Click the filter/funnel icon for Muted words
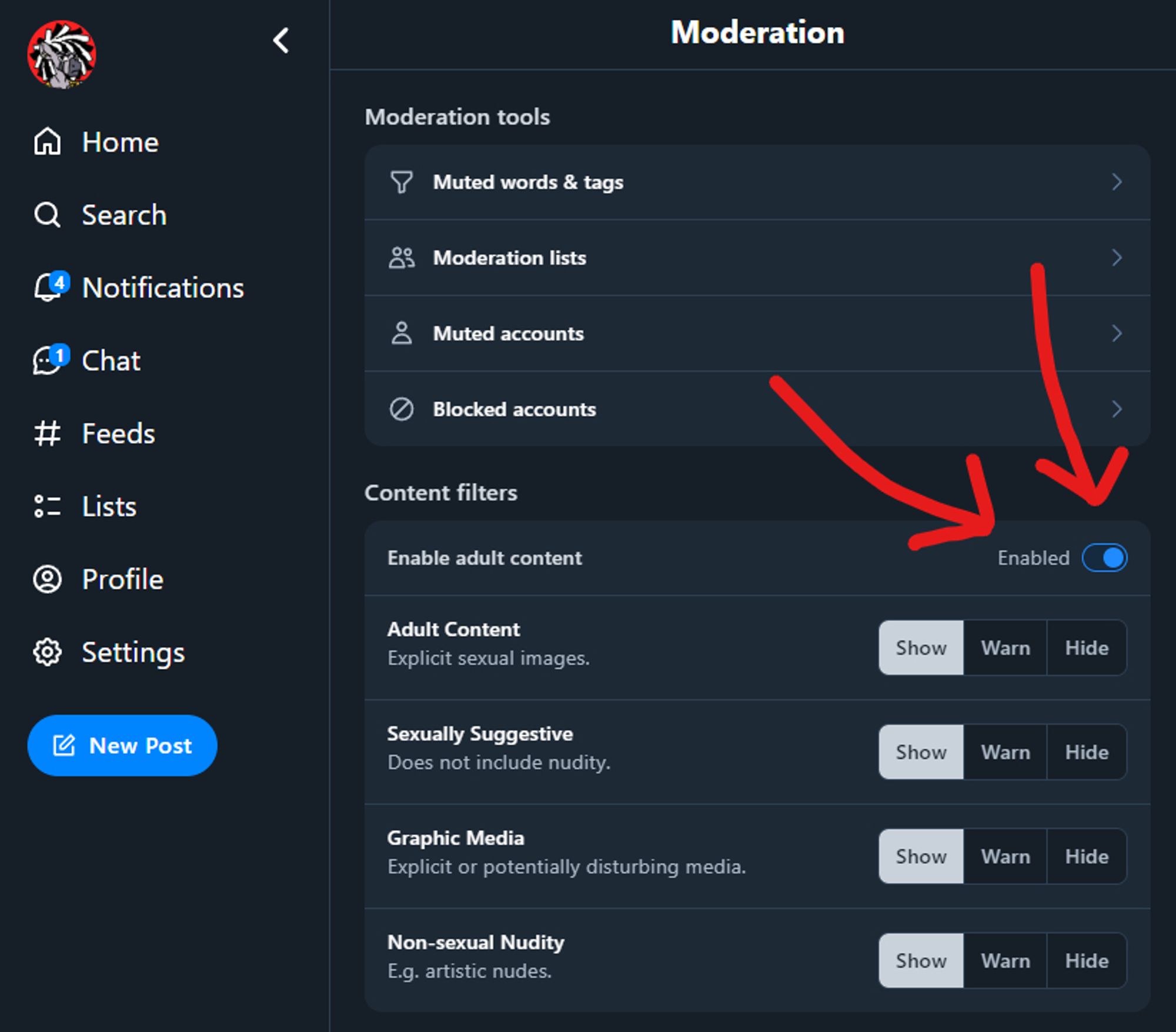This screenshot has width=1176, height=1032. tap(401, 182)
